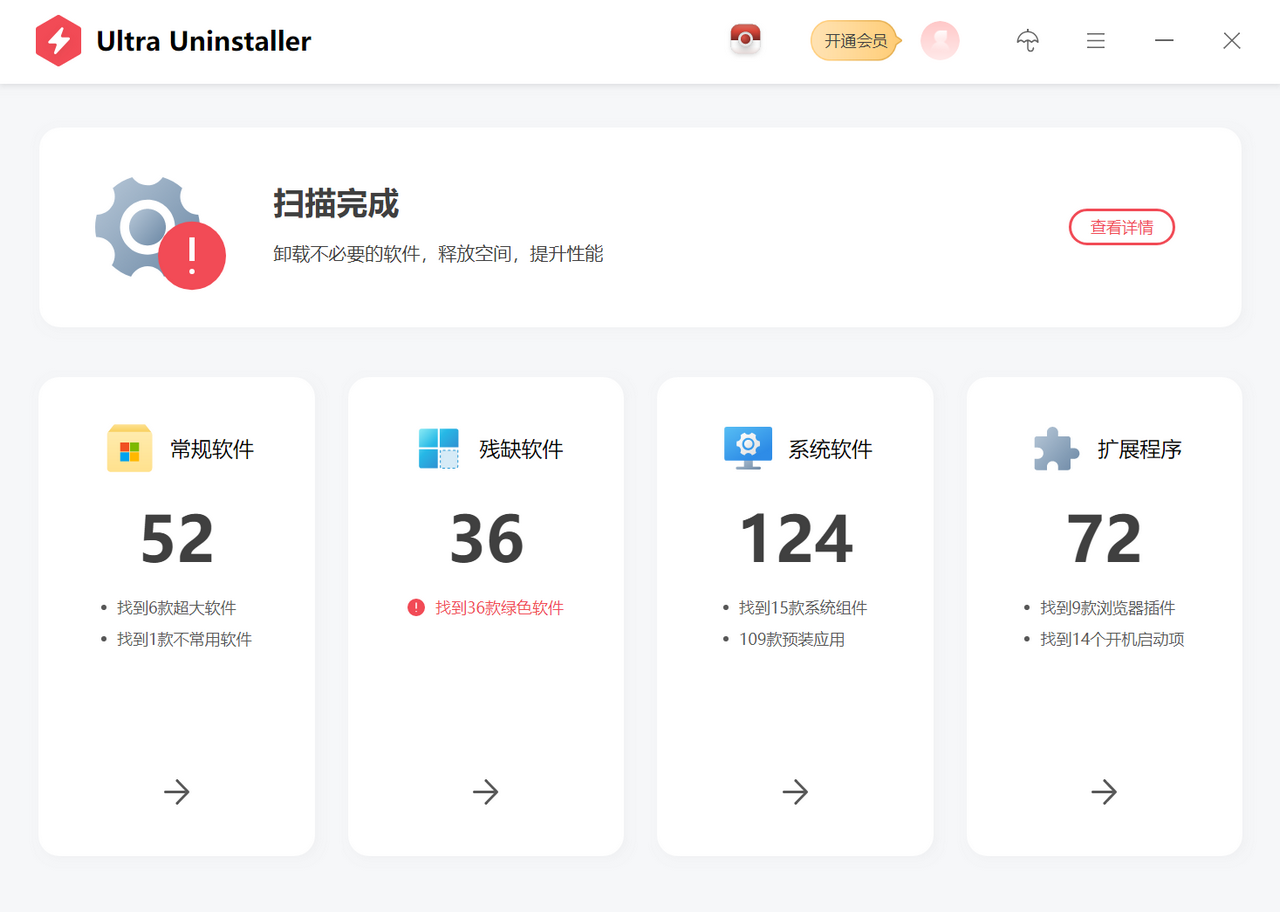Click the arrow under the 残缺软件 card

(485, 792)
